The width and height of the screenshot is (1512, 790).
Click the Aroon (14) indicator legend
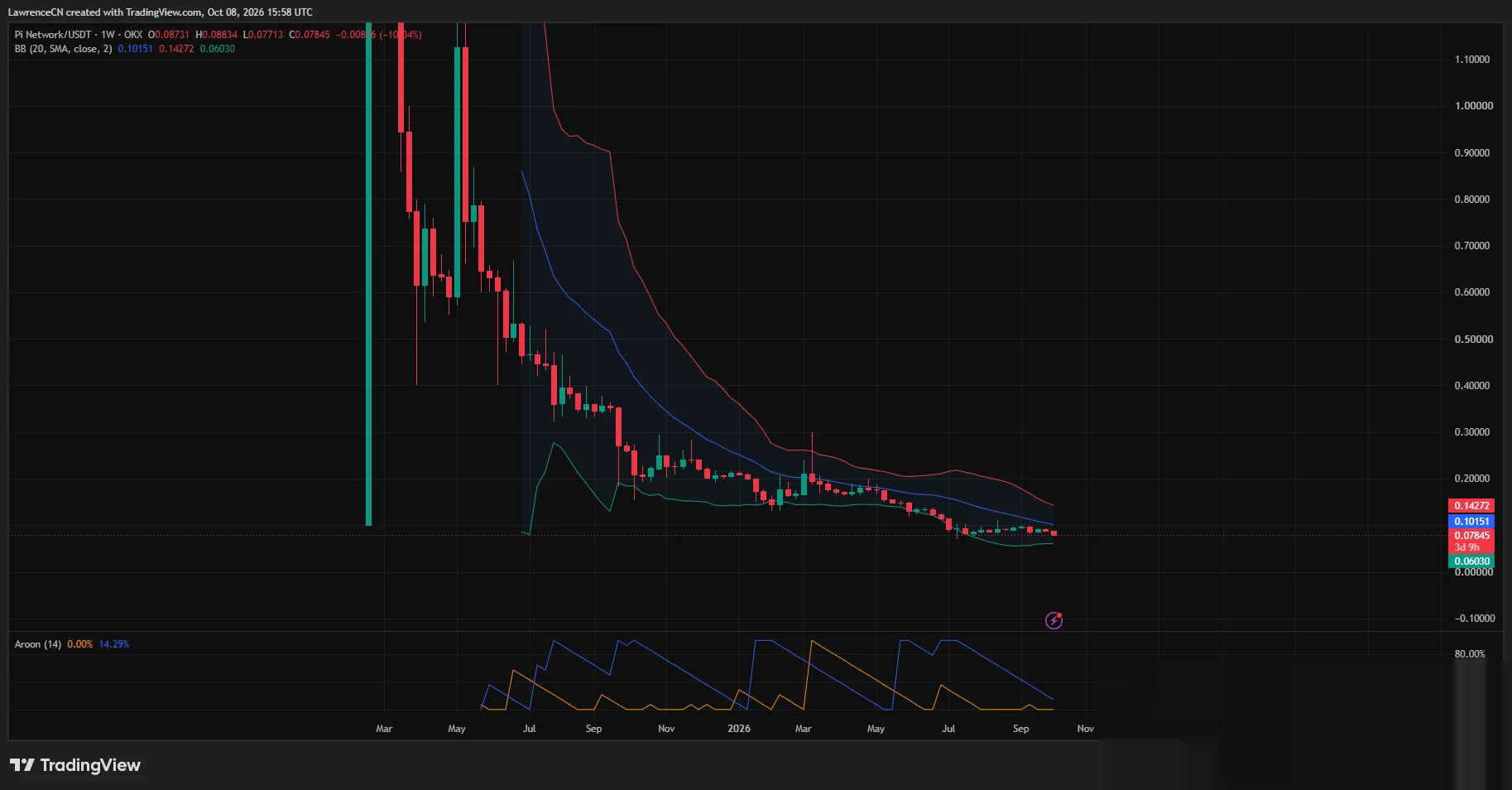38,644
